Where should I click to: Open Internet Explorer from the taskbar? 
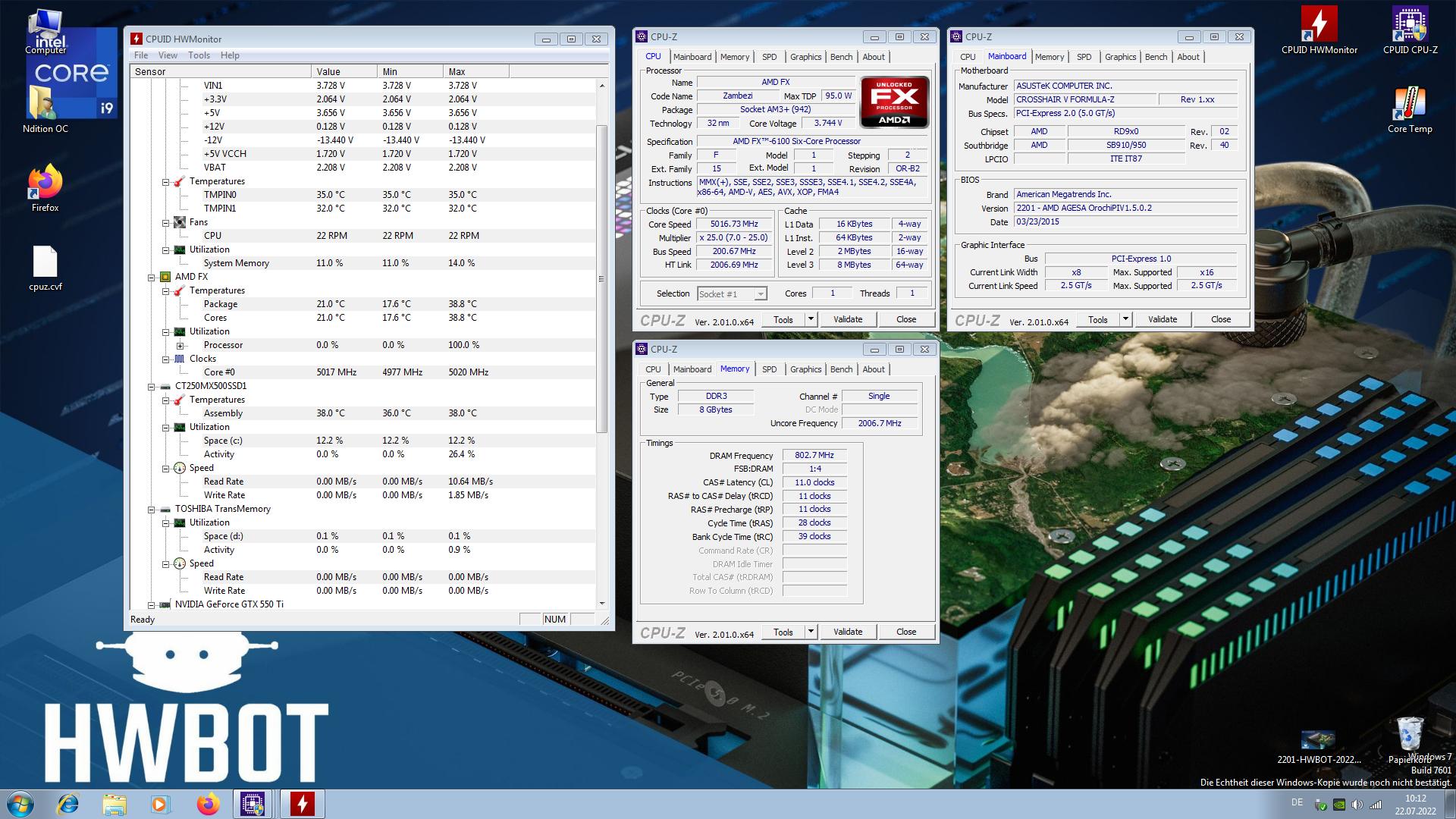coord(68,804)
